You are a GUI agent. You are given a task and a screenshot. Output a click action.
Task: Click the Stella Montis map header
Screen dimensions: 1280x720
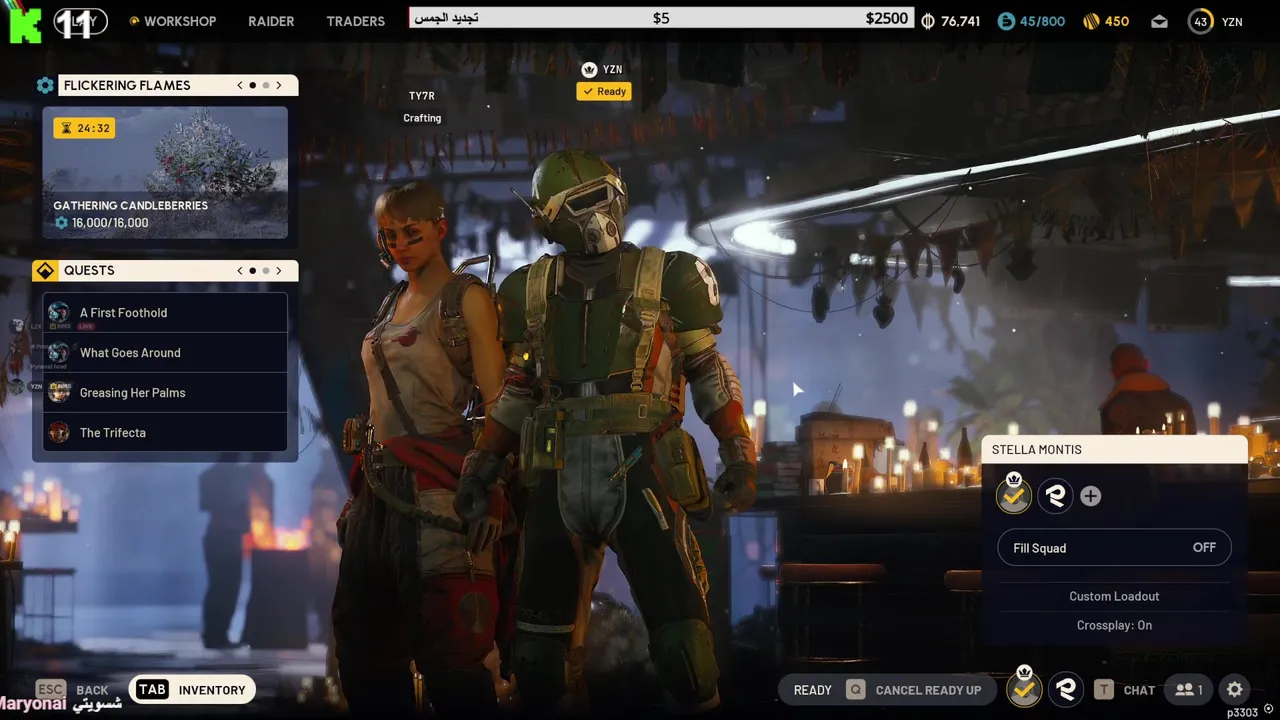click(1114, 449)
